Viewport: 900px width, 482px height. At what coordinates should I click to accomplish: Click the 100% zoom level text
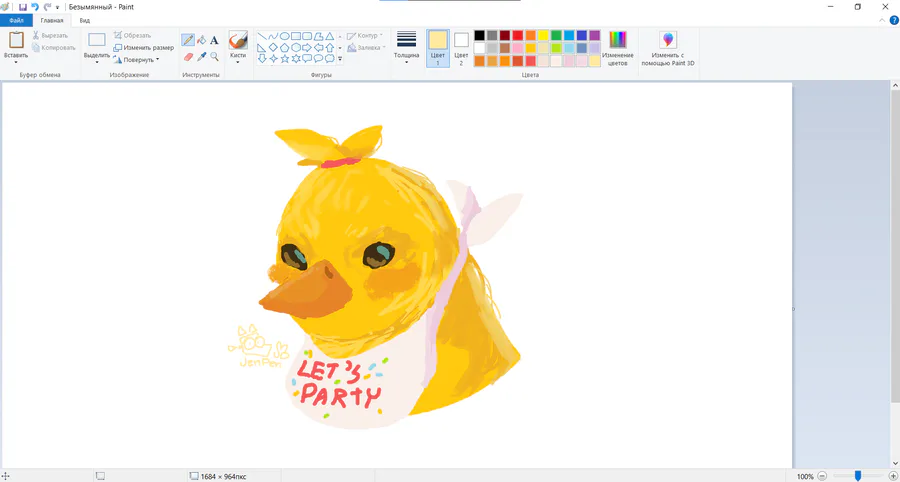click(805, 476)
